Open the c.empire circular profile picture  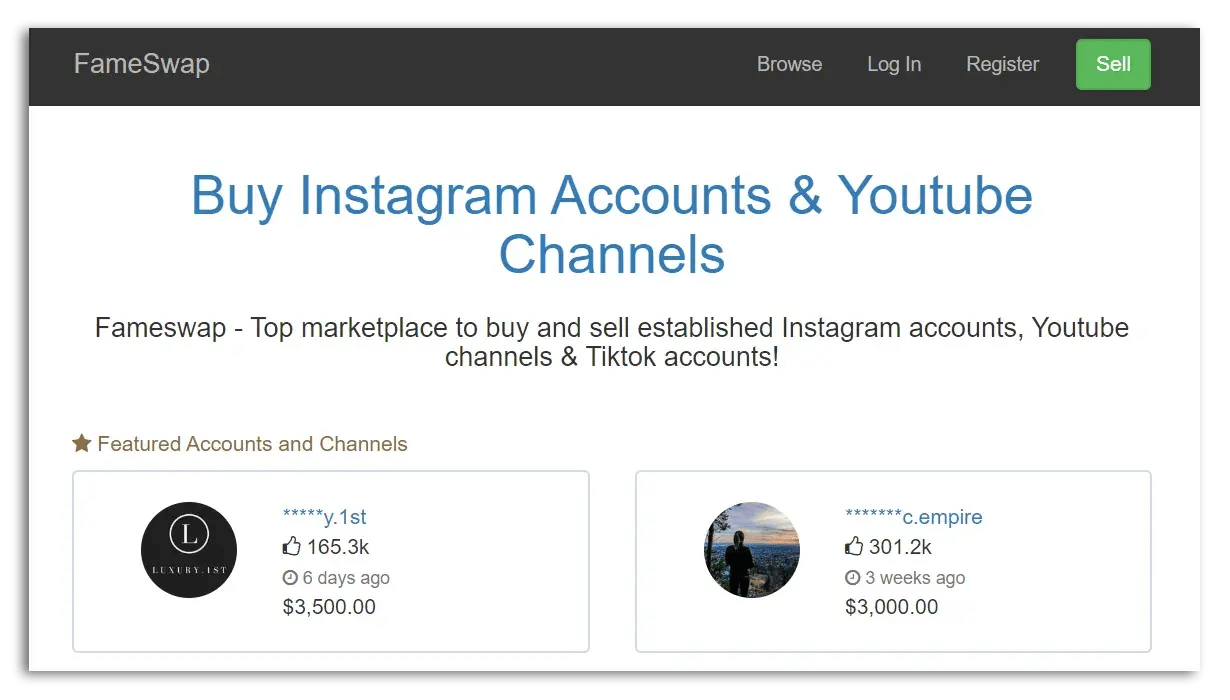[x=752, y=550]
